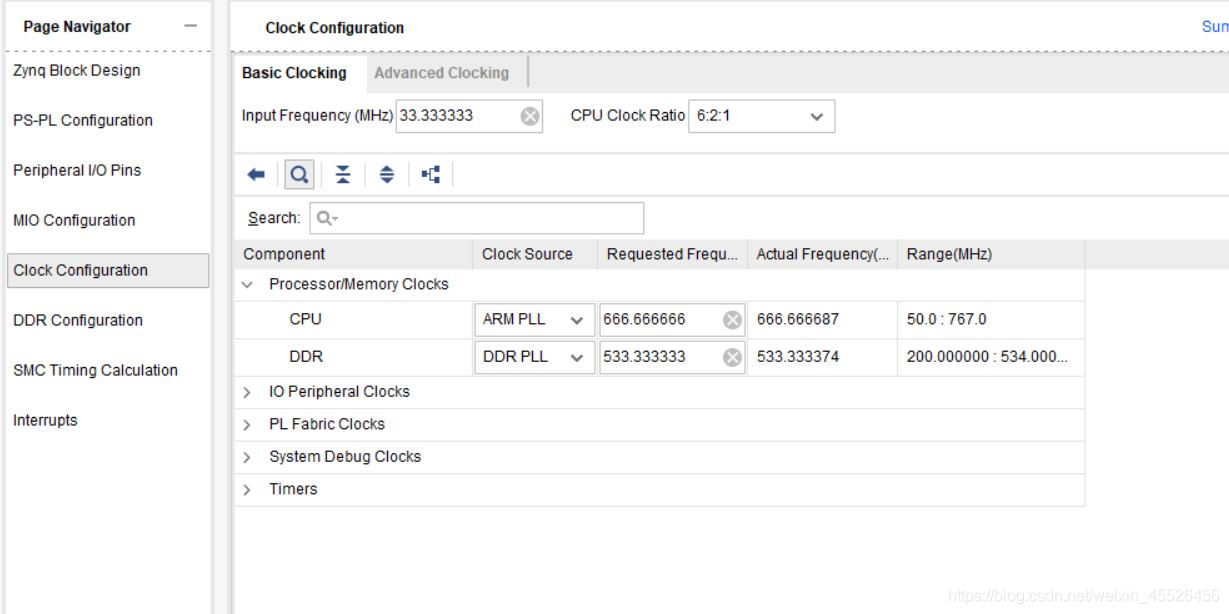Image resolution: width=1229 pixels, height=614 pixels.
Task: Expand the PL Fabric Clocks group
Action: tap(248, 425)
